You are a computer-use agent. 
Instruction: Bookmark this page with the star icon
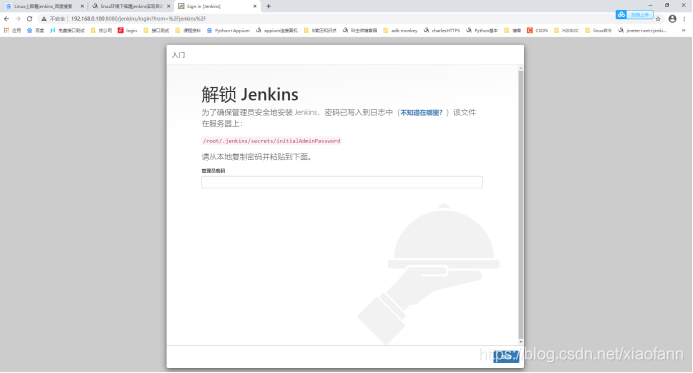[x=658, y=19]
